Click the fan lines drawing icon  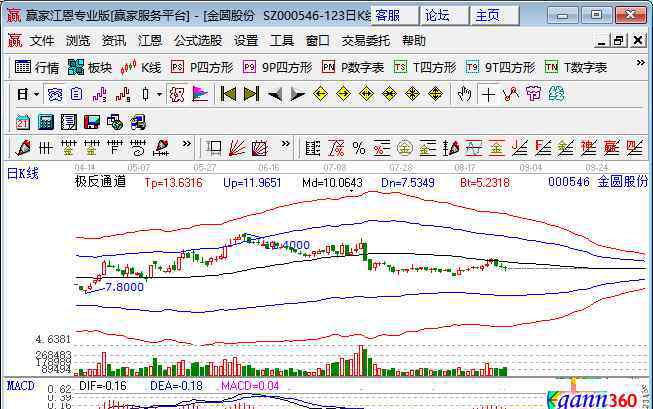pyautogui.click(x=237, y=148)
